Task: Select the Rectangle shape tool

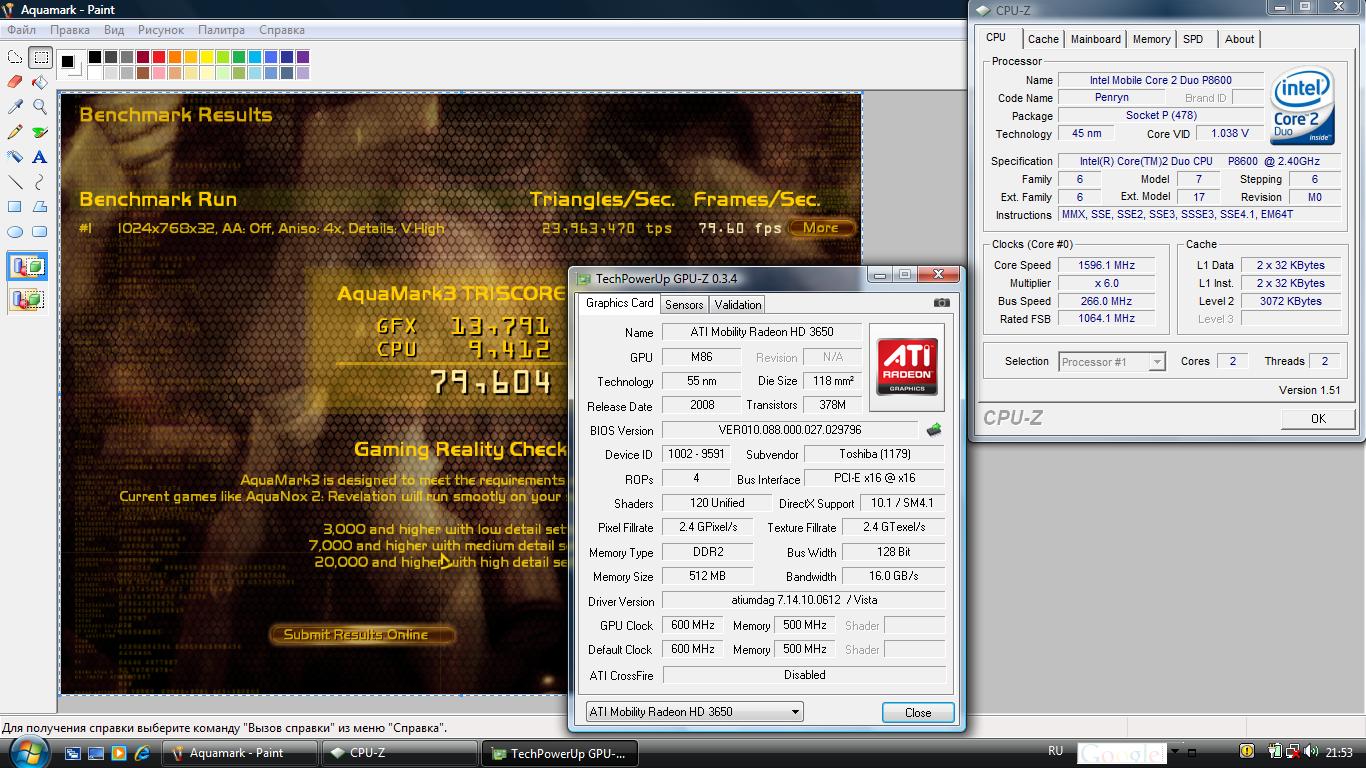Action: (15, 207)
